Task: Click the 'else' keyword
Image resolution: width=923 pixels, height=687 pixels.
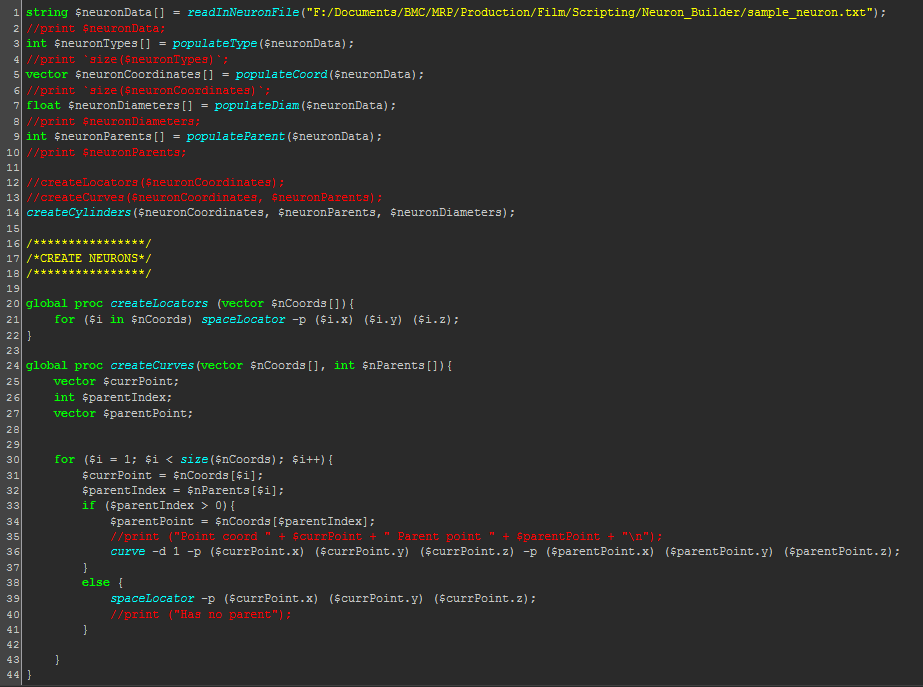Action: [95, 583]
